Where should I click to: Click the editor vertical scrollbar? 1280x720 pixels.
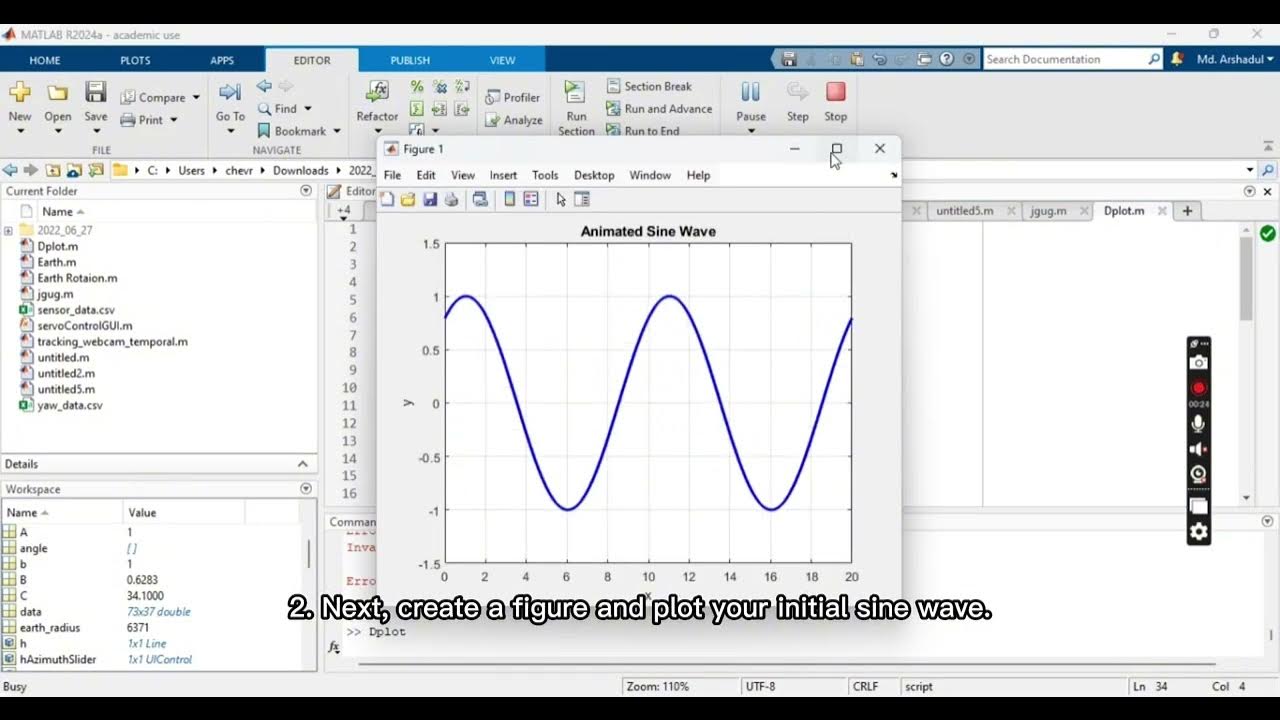point(1245,279)
